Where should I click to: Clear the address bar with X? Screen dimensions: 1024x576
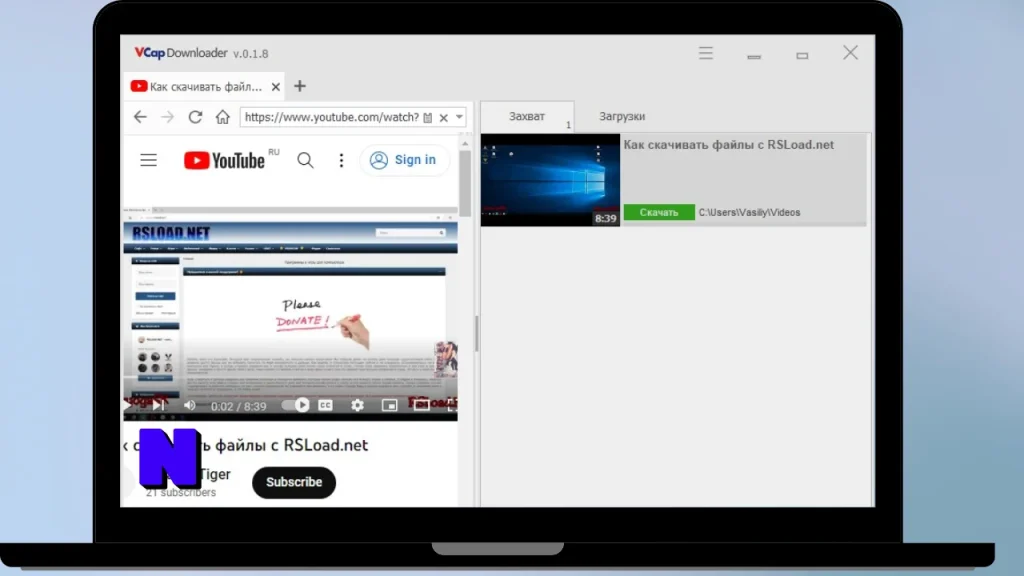click(443, 118)
